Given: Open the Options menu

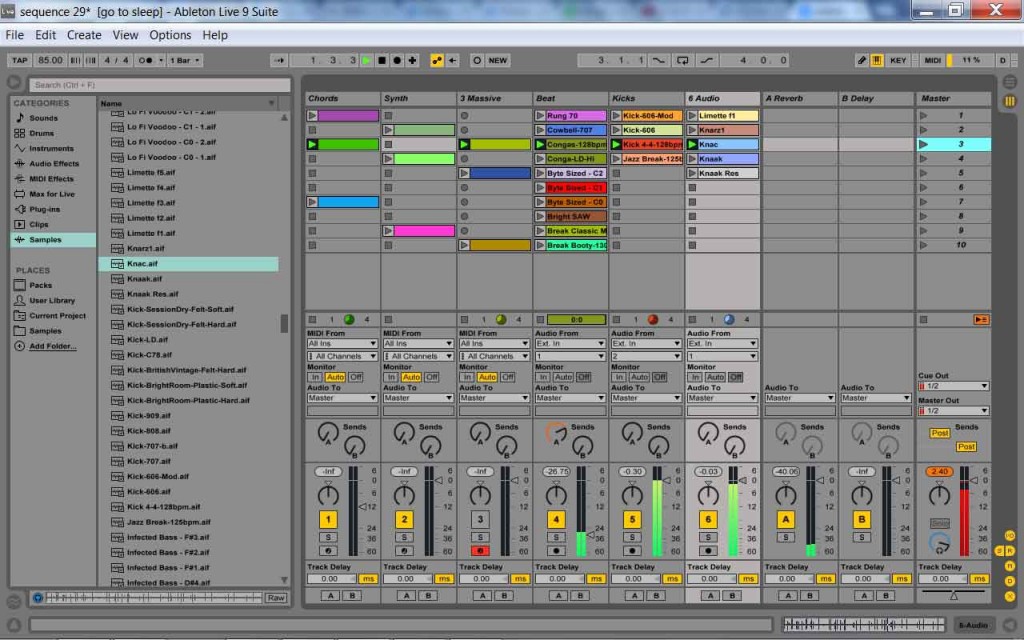Looking at the screenshot, I should pyautogui.click(x=170, y=35).
